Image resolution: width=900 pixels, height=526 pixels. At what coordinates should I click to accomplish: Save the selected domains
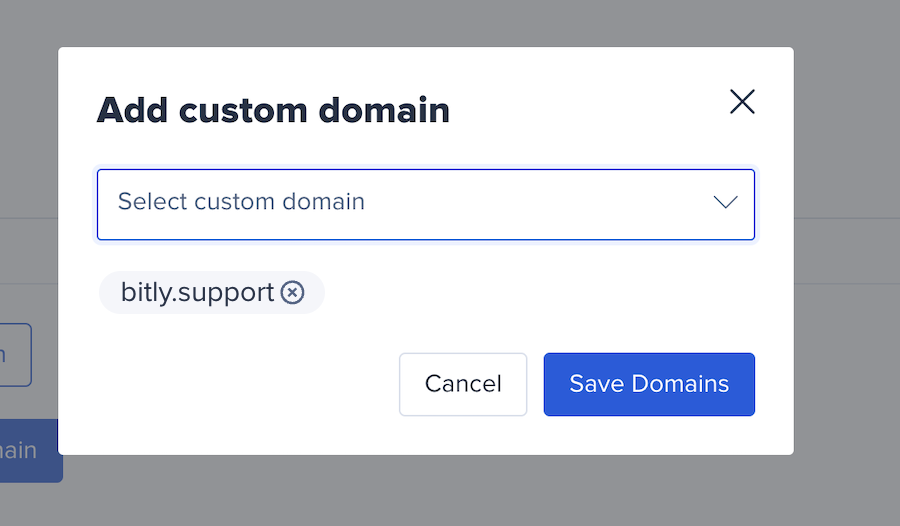click(x=649, y=384)
